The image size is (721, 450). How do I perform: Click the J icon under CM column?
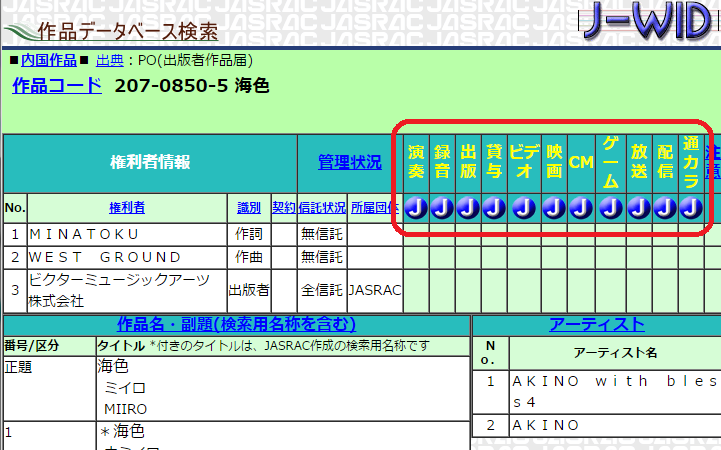[x=581, y=208]
